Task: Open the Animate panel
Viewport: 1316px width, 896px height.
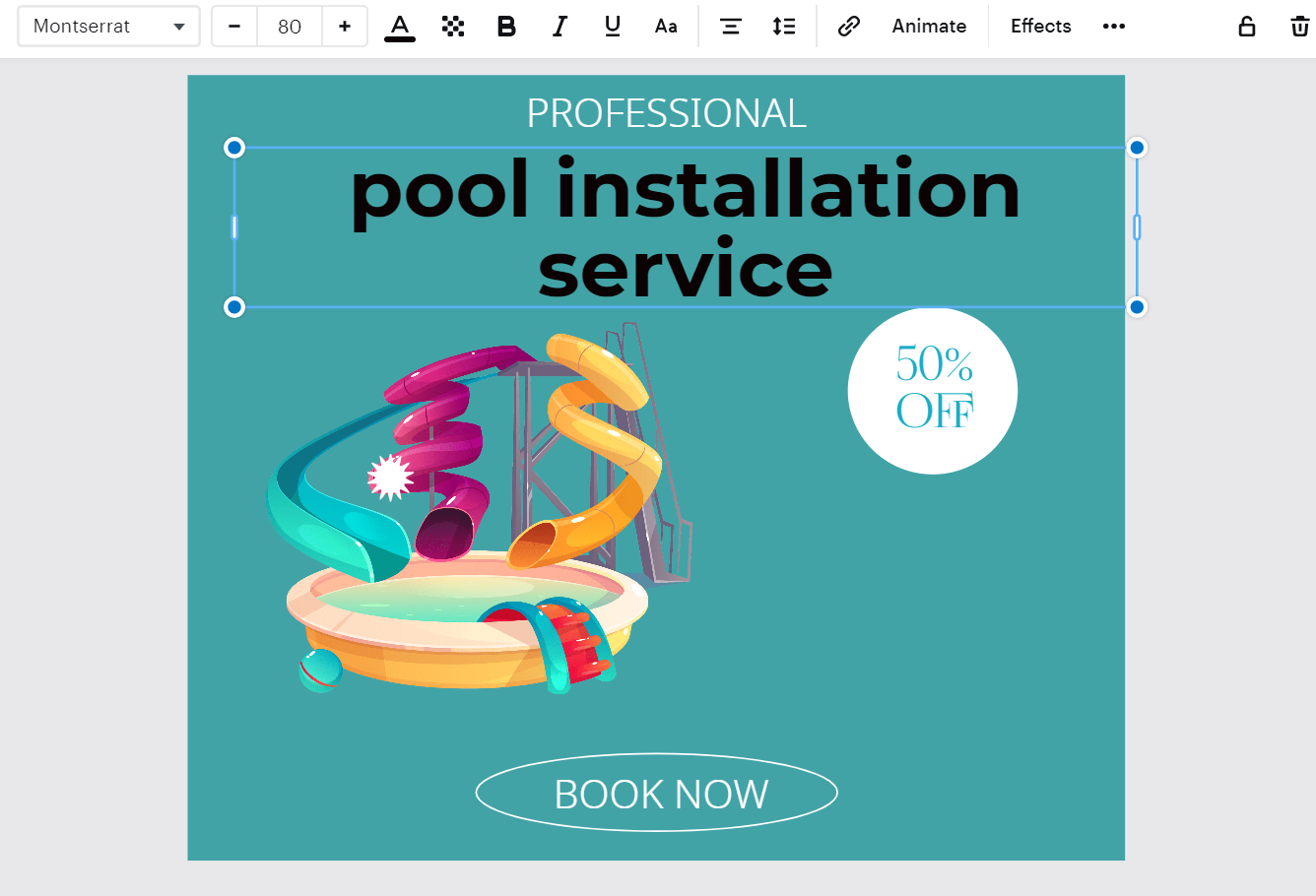Action: click(x=929, y=27)
